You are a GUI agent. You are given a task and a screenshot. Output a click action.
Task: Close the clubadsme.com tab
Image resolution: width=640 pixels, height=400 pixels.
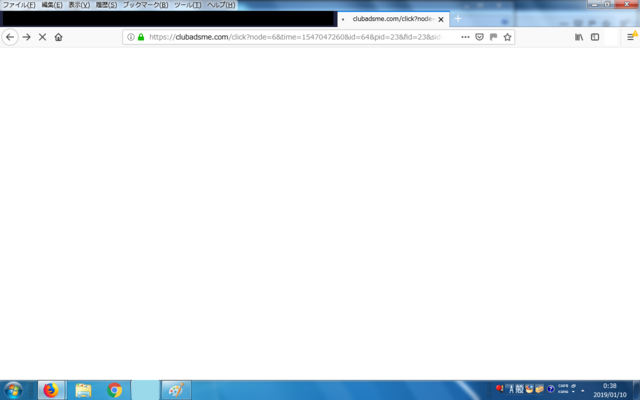(441, 19)
